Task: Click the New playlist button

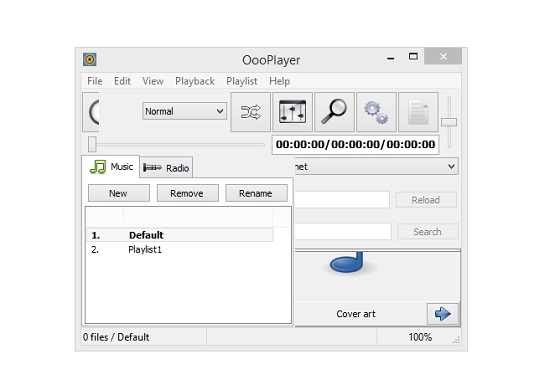Action: (119, 193)
